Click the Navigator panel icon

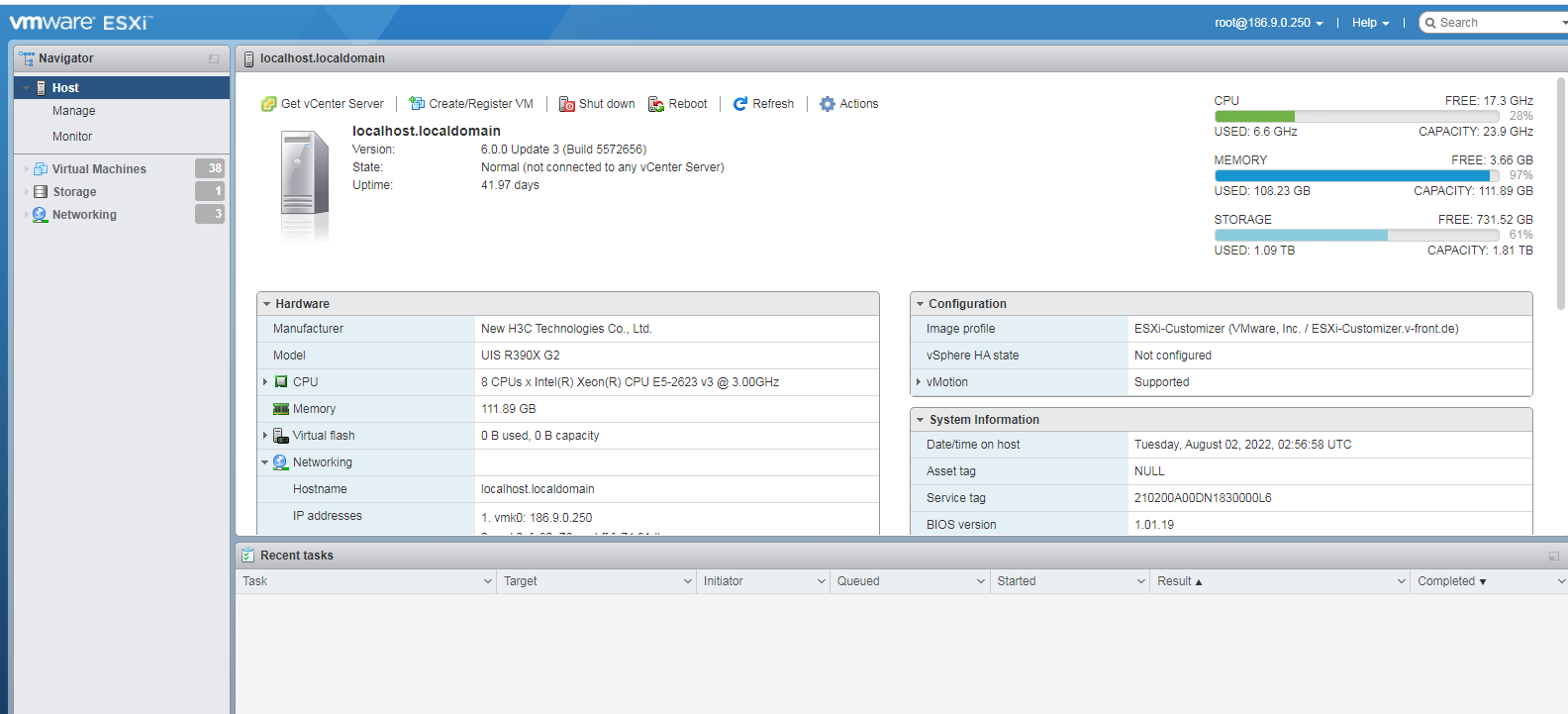pos(27,59)
